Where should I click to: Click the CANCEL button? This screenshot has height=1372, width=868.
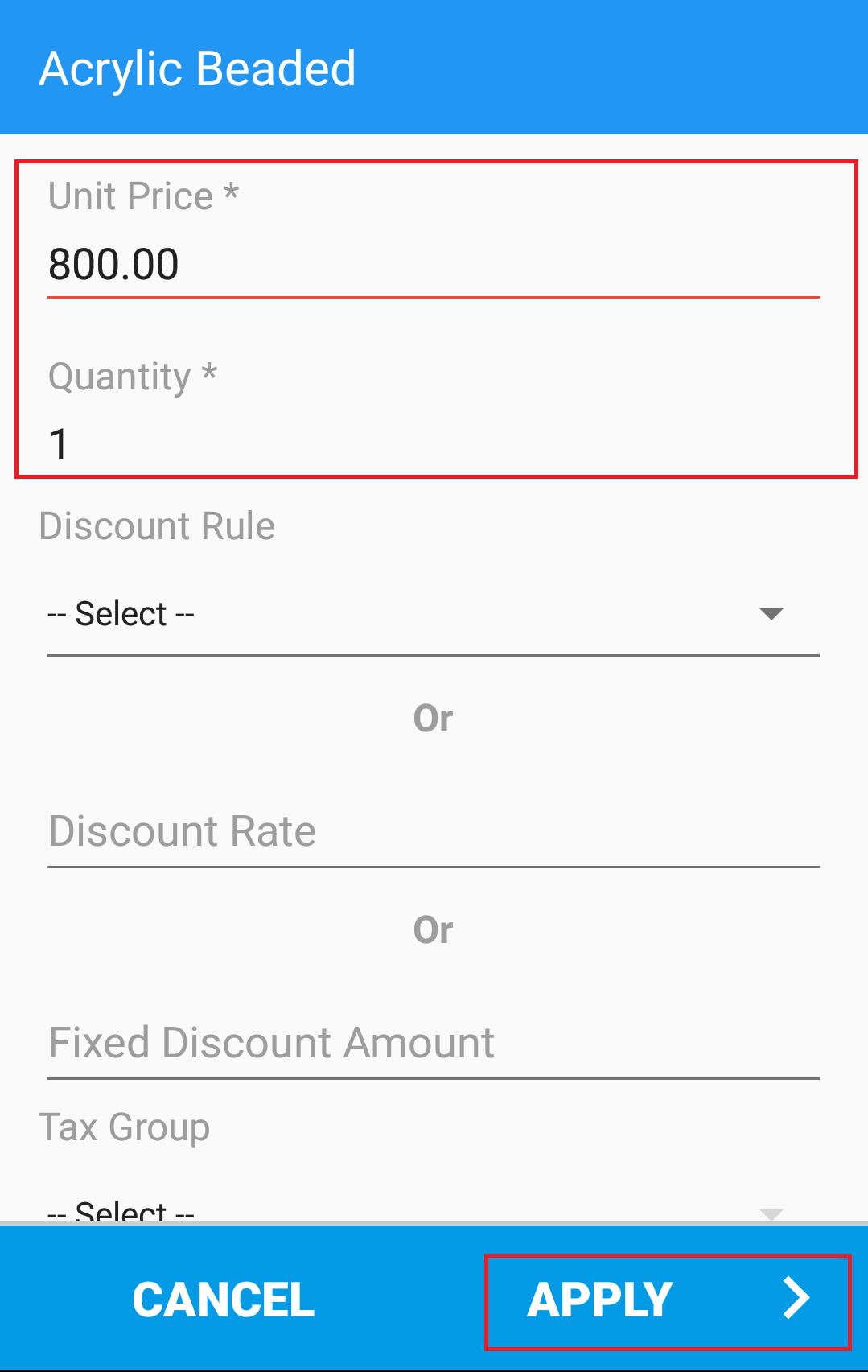point(224,1299)
